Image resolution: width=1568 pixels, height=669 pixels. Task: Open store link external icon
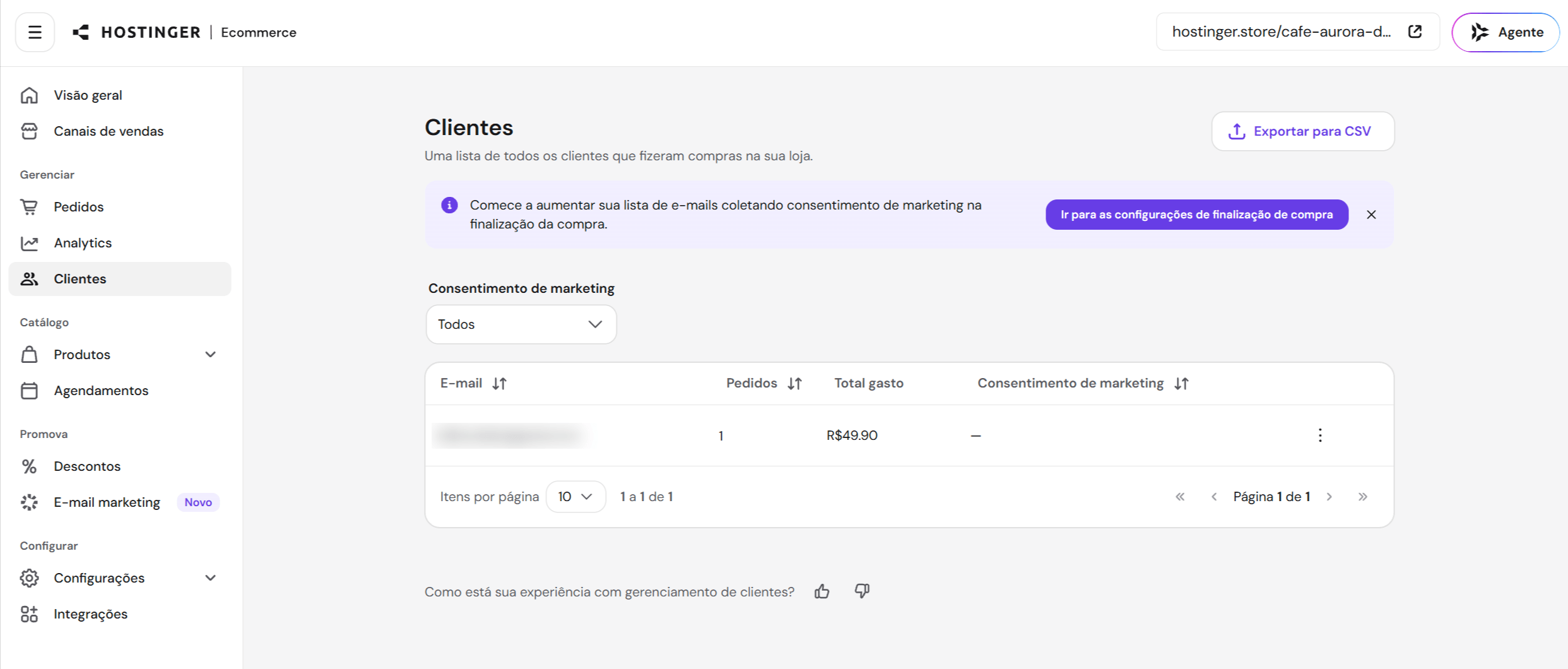click(1415, 32)
